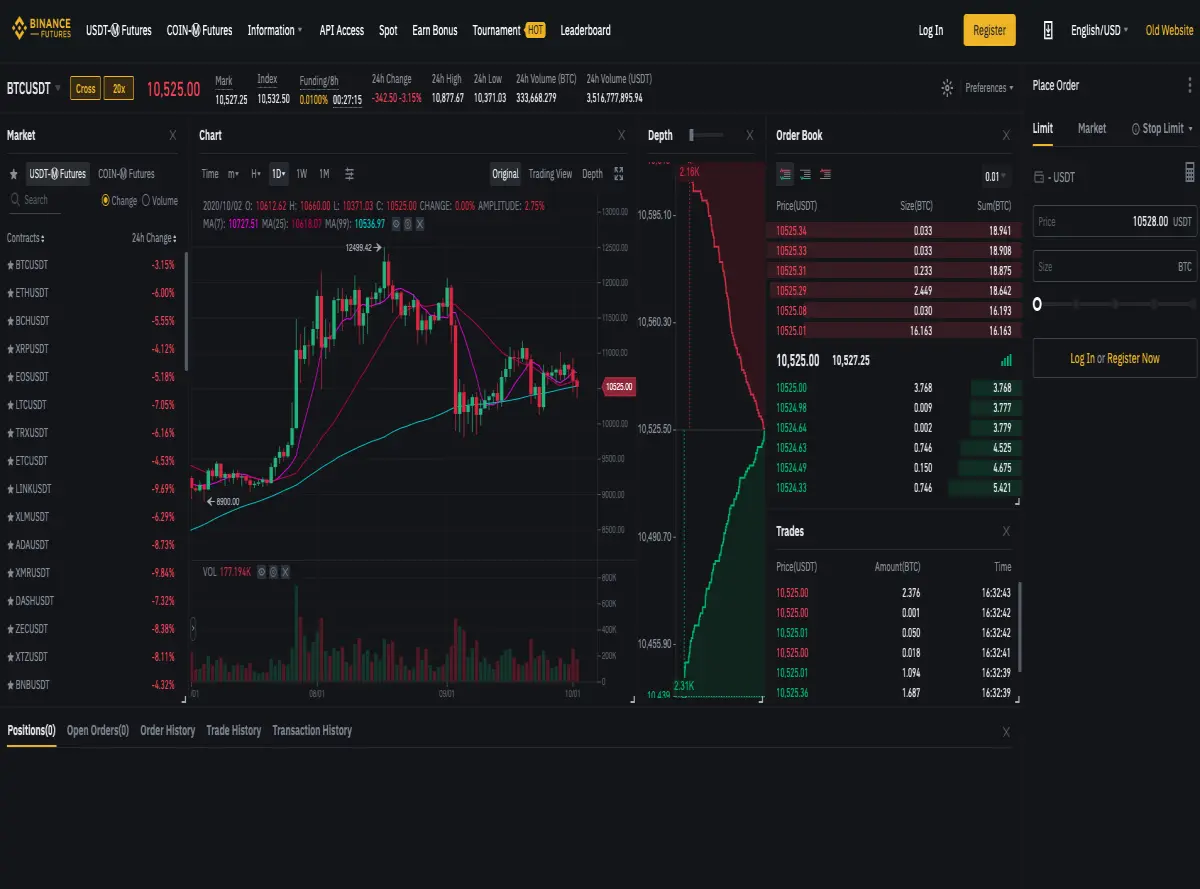Open the calculator icon in Place Order

[1190, 172]
